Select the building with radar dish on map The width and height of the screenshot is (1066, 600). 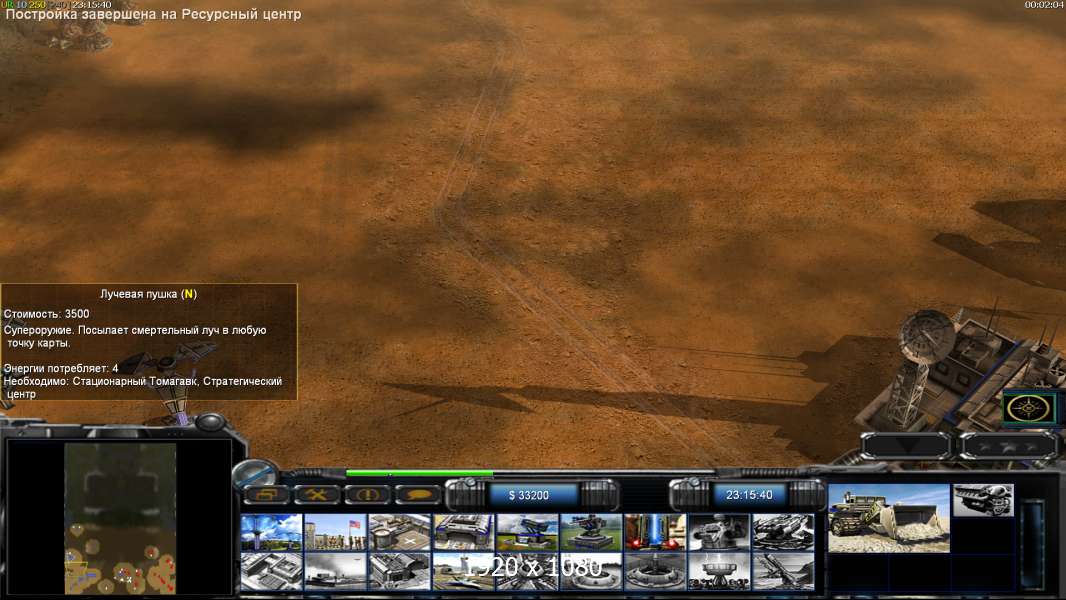(x=965, y=374)
